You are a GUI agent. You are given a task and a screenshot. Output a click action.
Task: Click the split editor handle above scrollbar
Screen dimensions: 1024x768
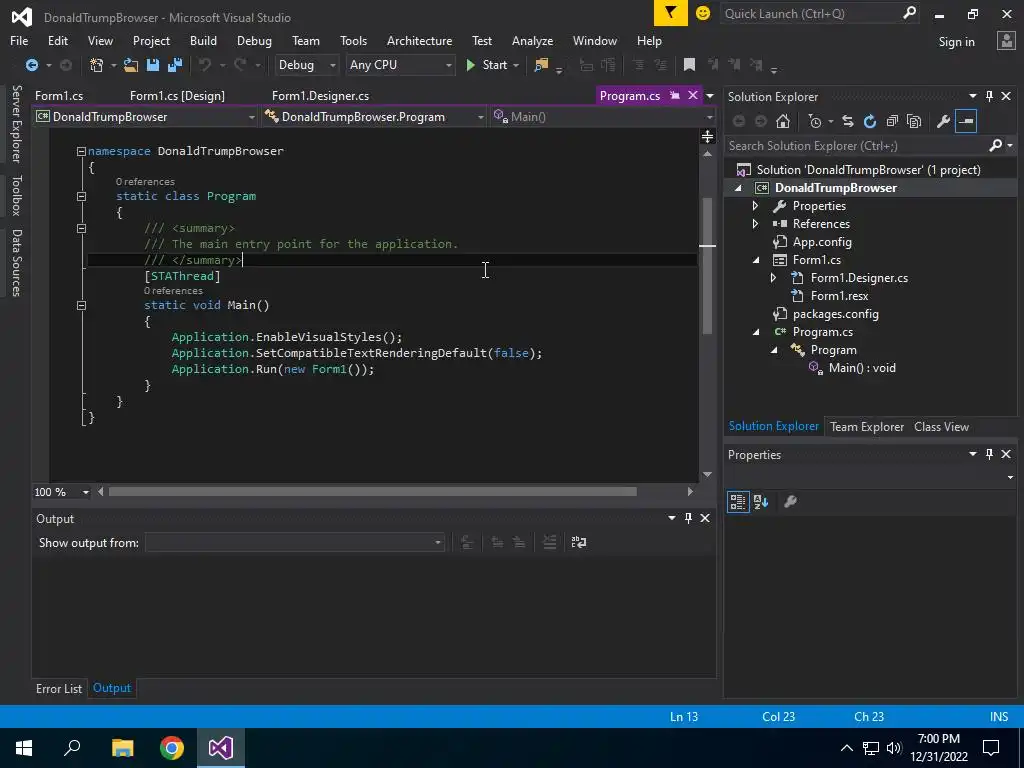coord(707,136)
